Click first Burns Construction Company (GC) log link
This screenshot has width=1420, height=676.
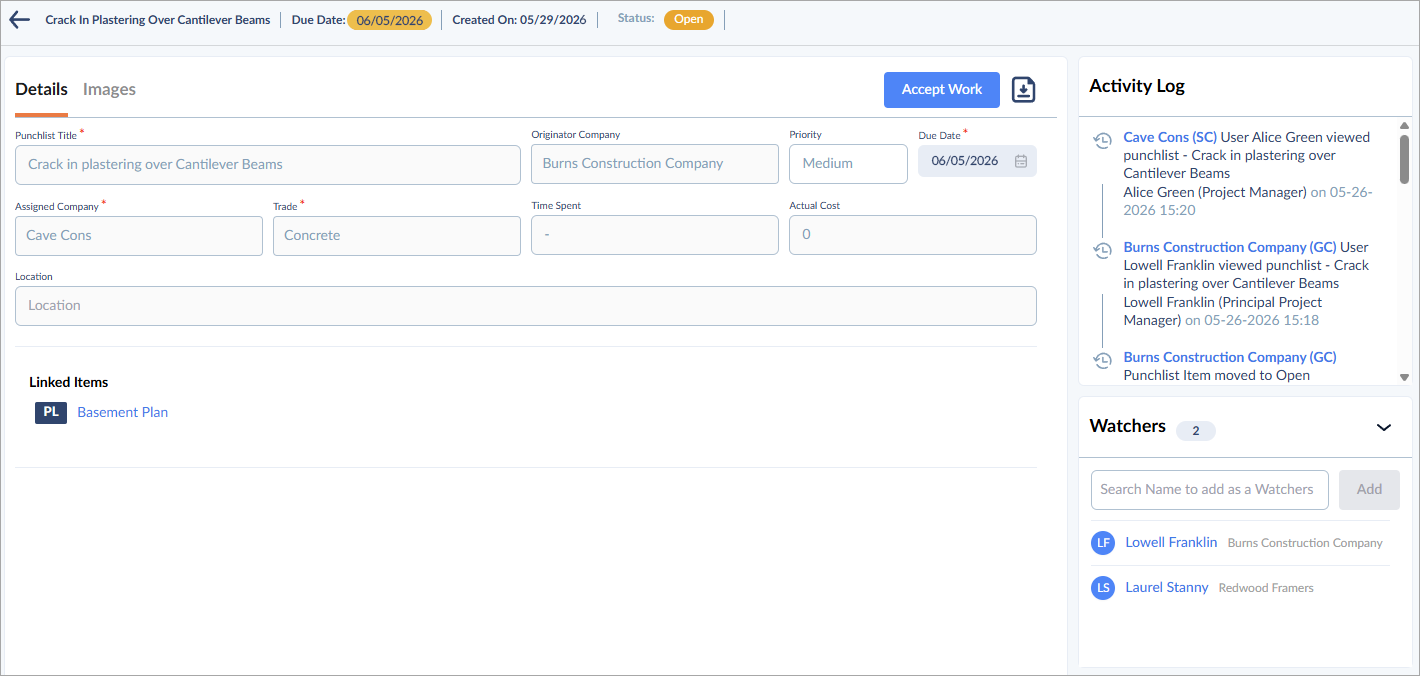tap(1230, 247)
